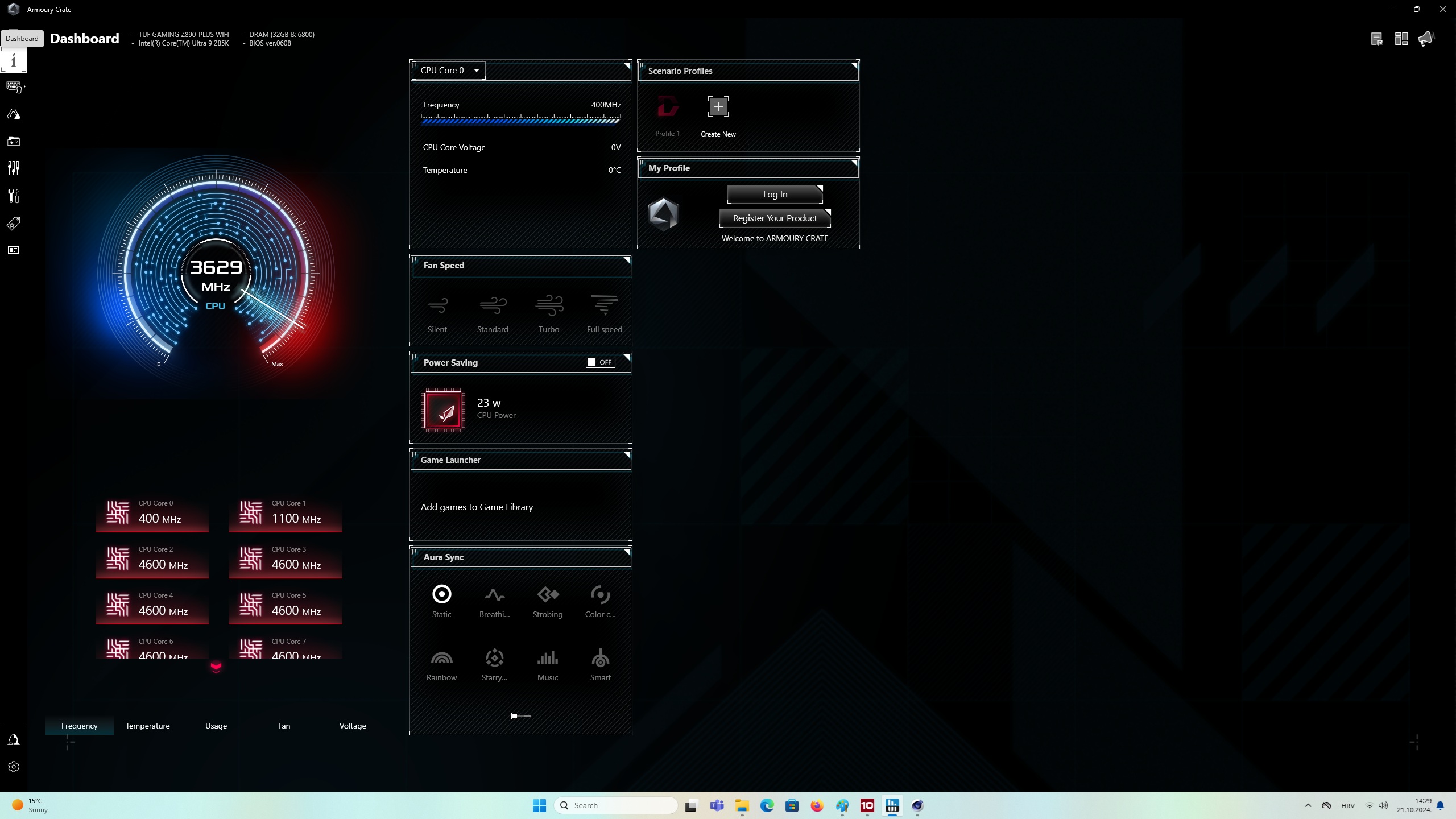Select the Dashboard info icon in sidebar
Viewport: 1456px width, 819px height.
(14, 60)
